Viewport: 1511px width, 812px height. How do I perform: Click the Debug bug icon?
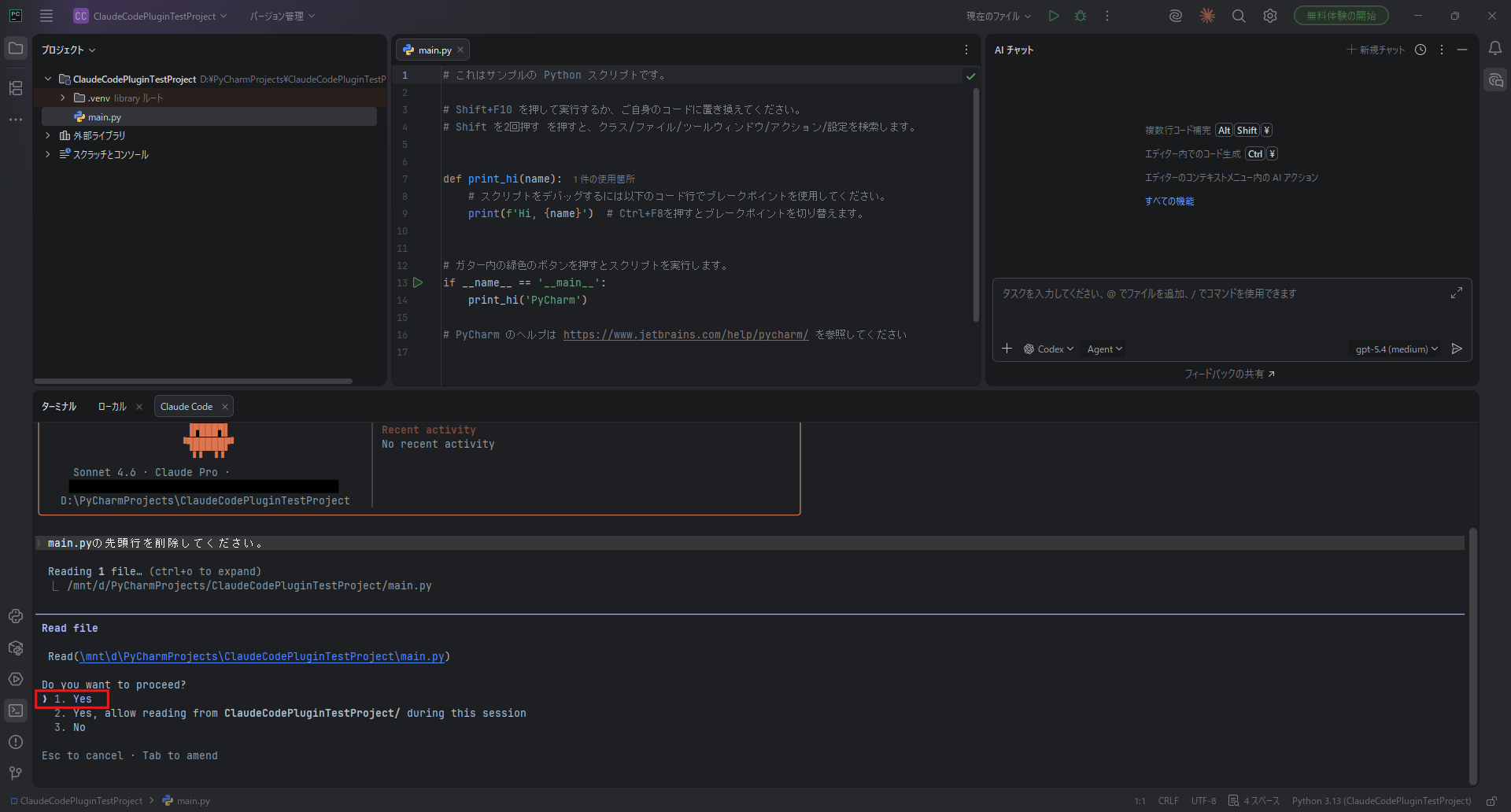pos(1081,16)
